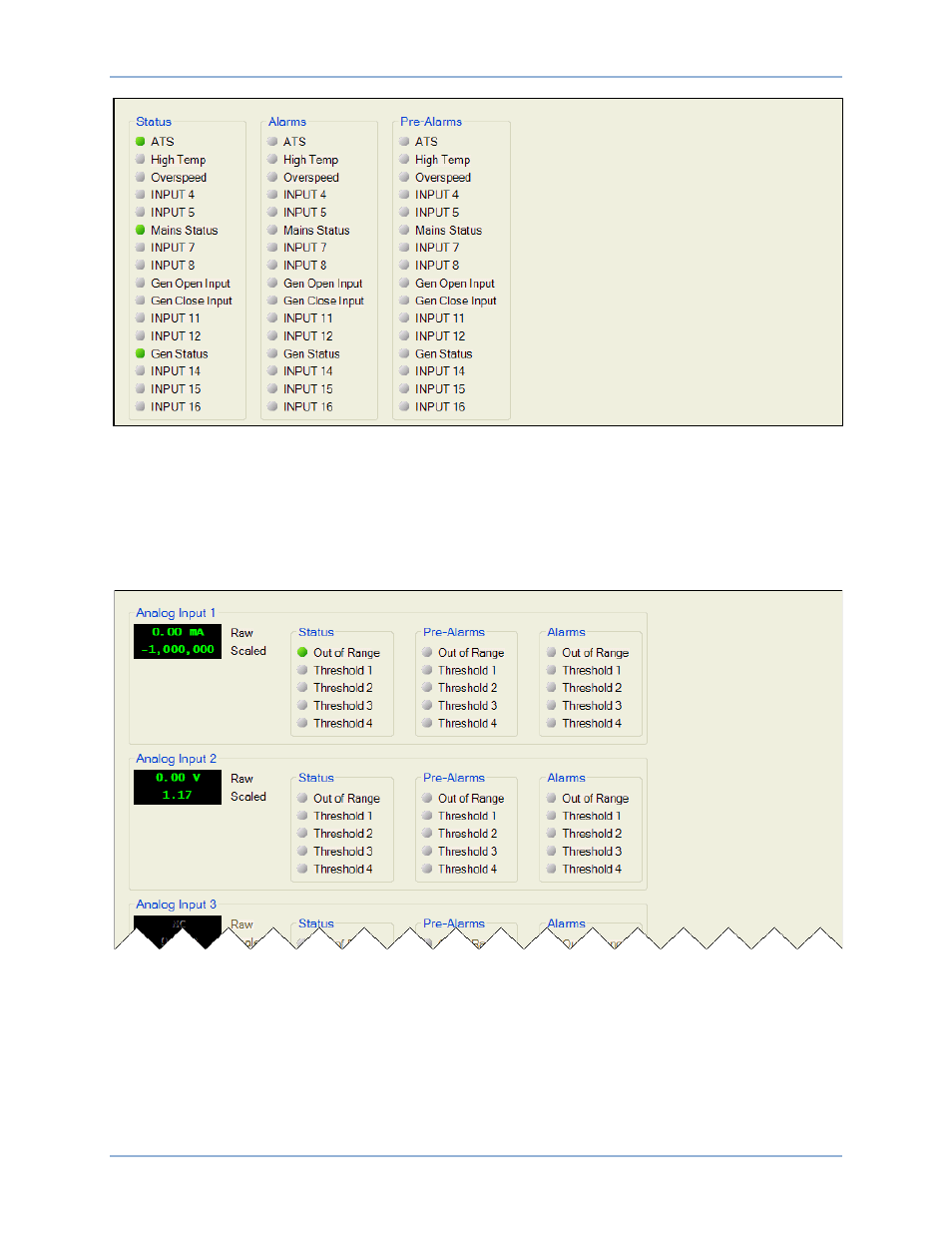Viewport: 952px width, 1233px height.
Task: Click Analog Input 2 scaled value 1.17
Action: tap(178, 796)
